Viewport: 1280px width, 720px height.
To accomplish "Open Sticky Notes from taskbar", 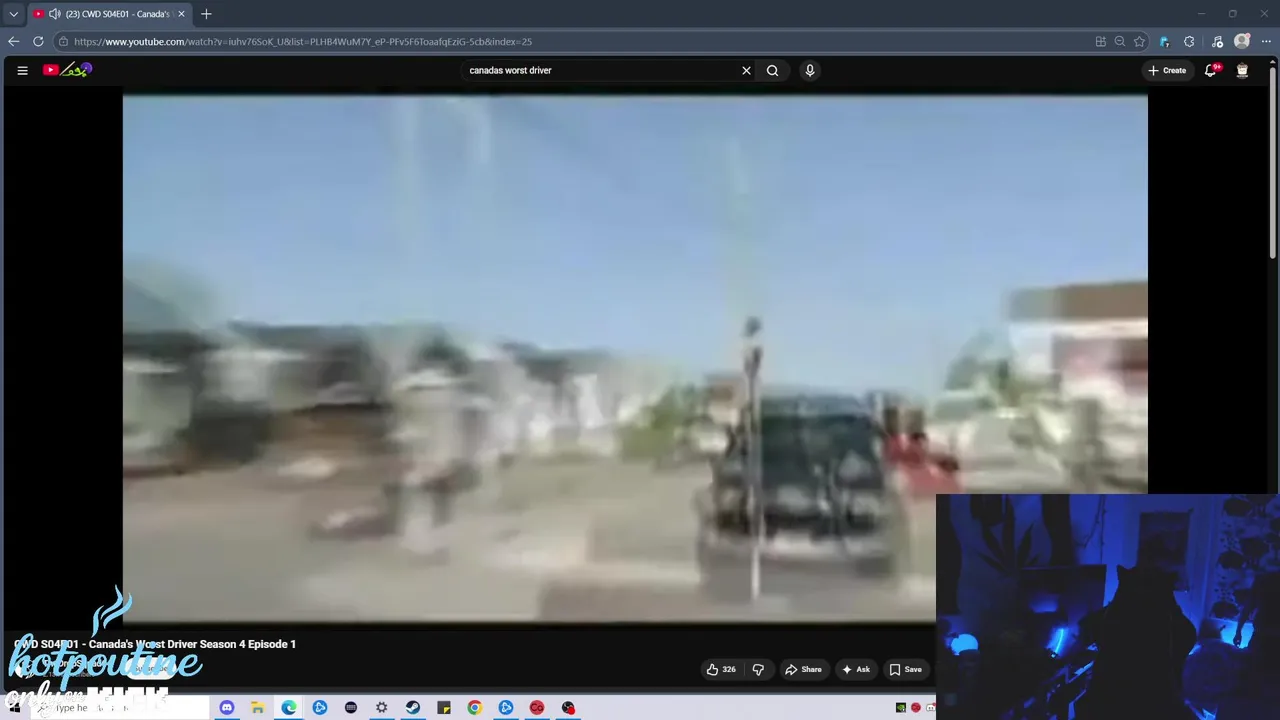I will [444, 708].
